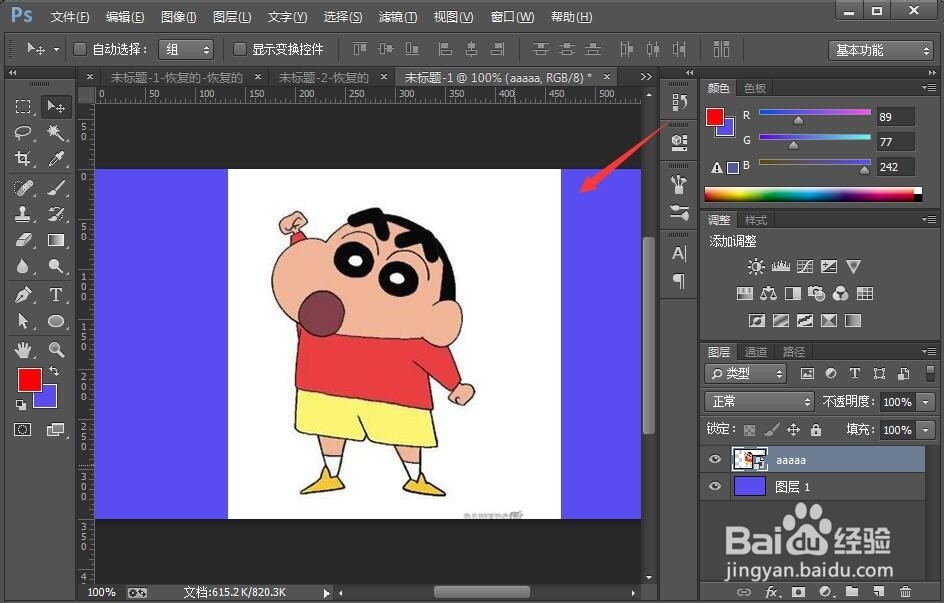Screen dimensions: 944x603
Task: Reset default foreground and background colors
Action: pos(21,404)
